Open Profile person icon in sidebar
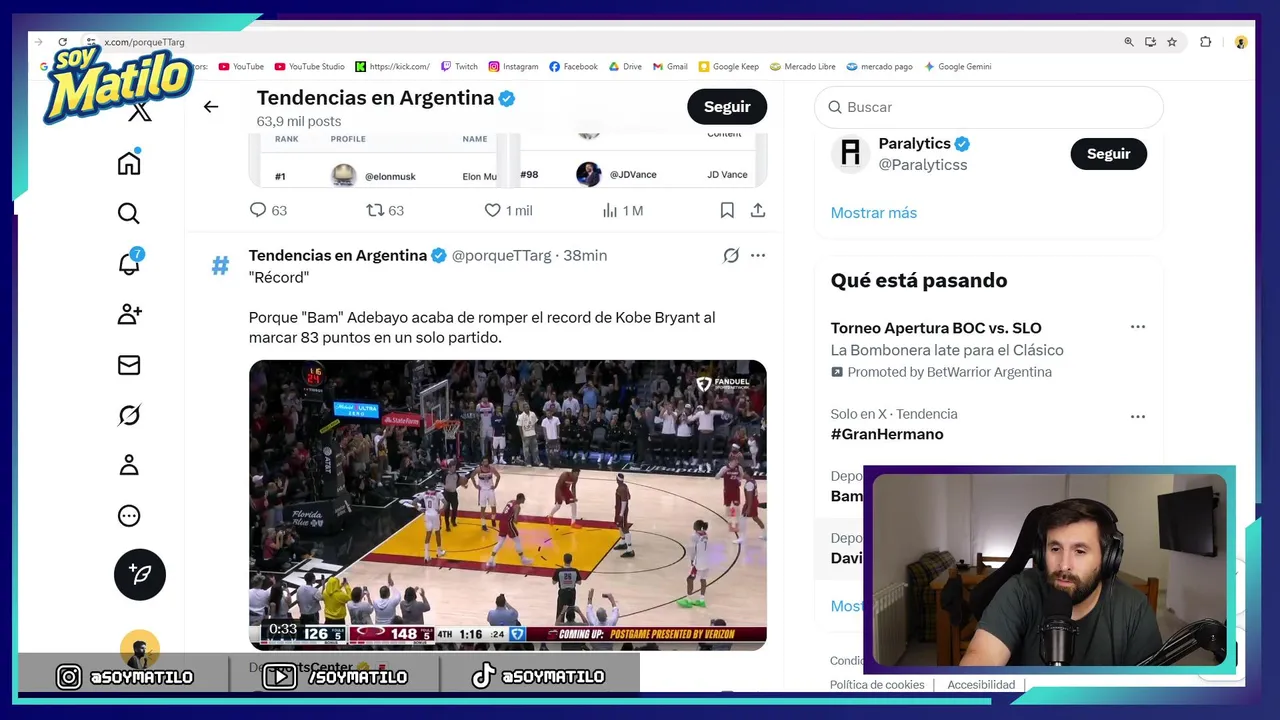This screenshot has width=1280, height=720. click(129, 465)
